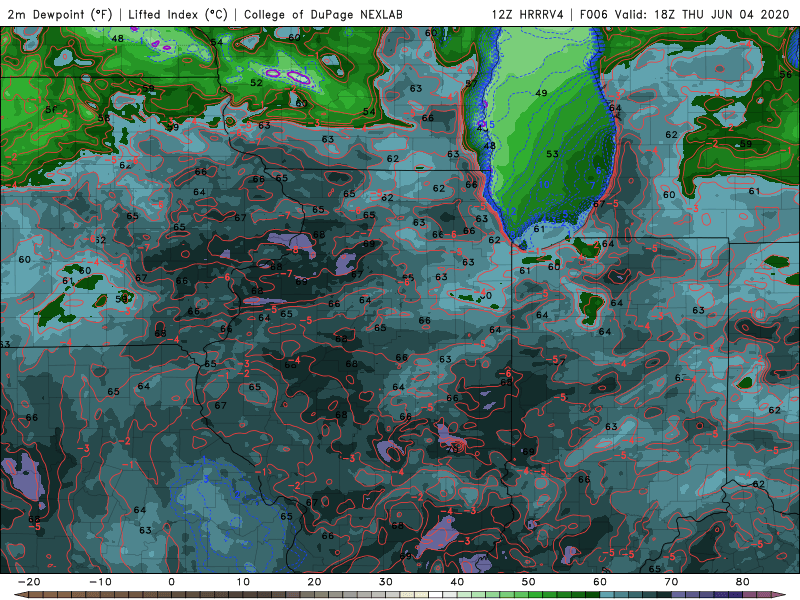This screenshot has width=800, height=600.
Task: Click the 40 label on the color scale
Action: pyautogui.click(x=457, y=582)
